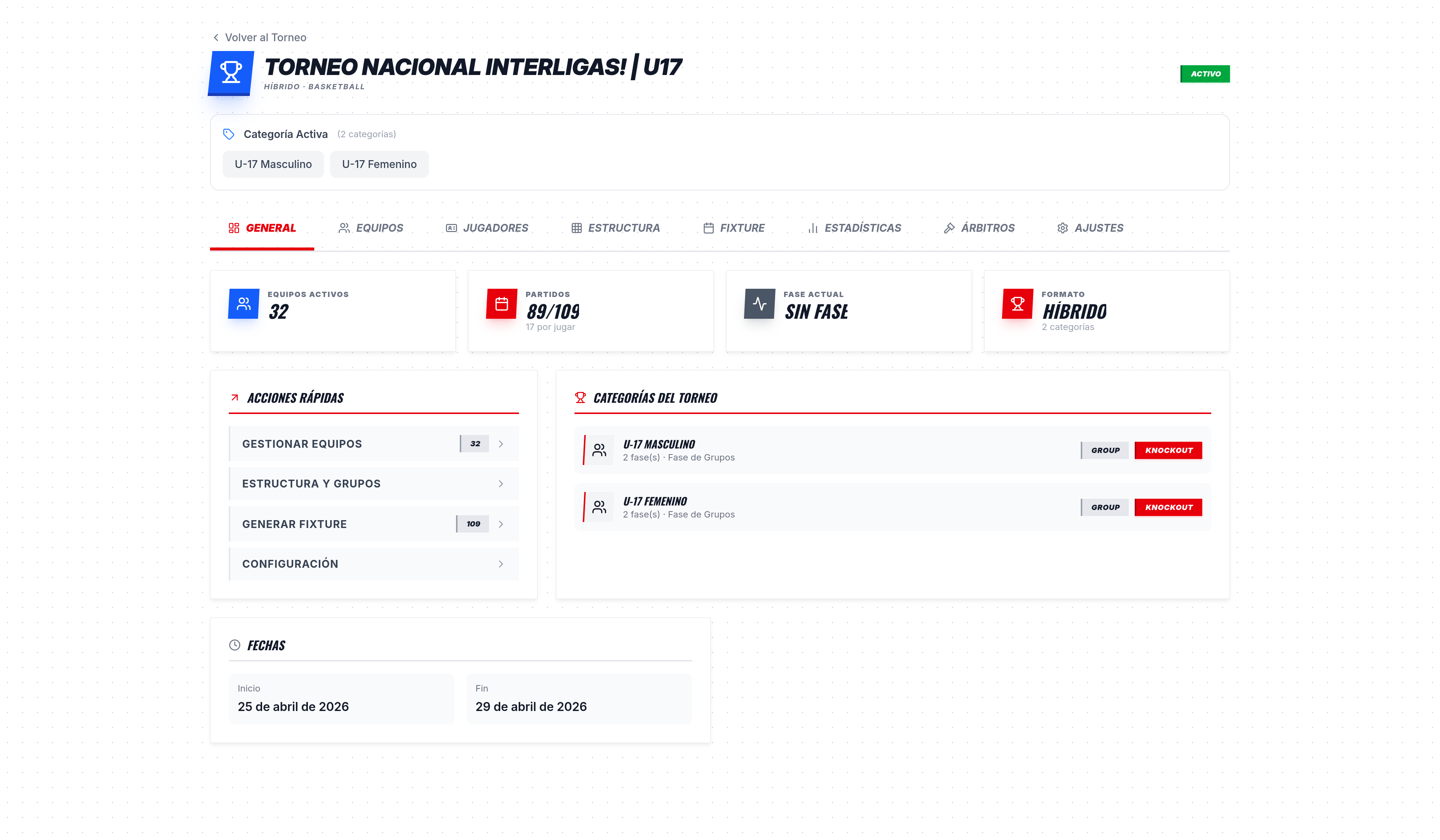
Task: Click the trophy icon beside Categorías del Torneo
Action: [x=580, y=398]
